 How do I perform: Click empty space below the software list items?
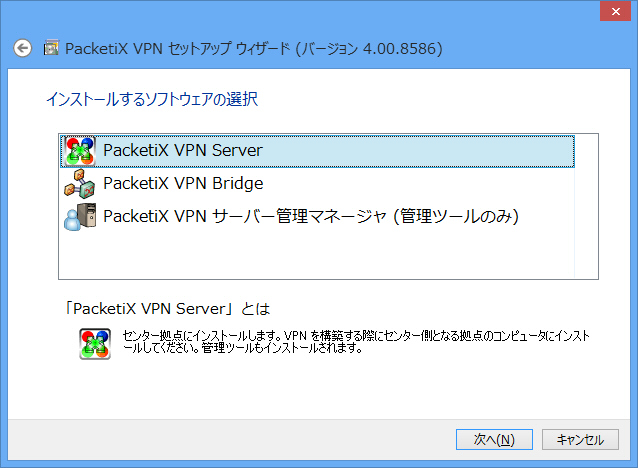[317, 254]
